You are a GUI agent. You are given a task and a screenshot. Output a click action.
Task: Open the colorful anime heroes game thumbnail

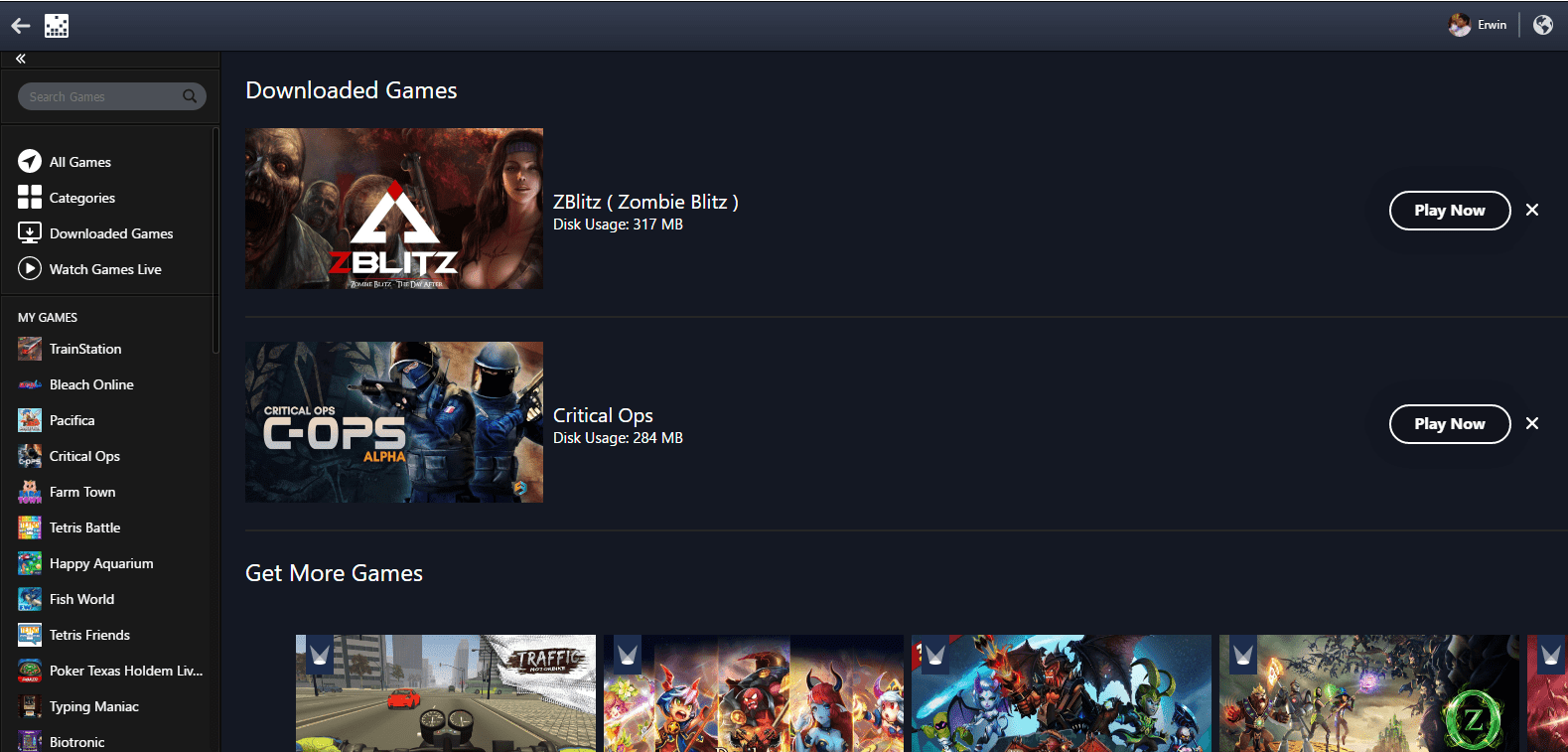pos(754,693)
